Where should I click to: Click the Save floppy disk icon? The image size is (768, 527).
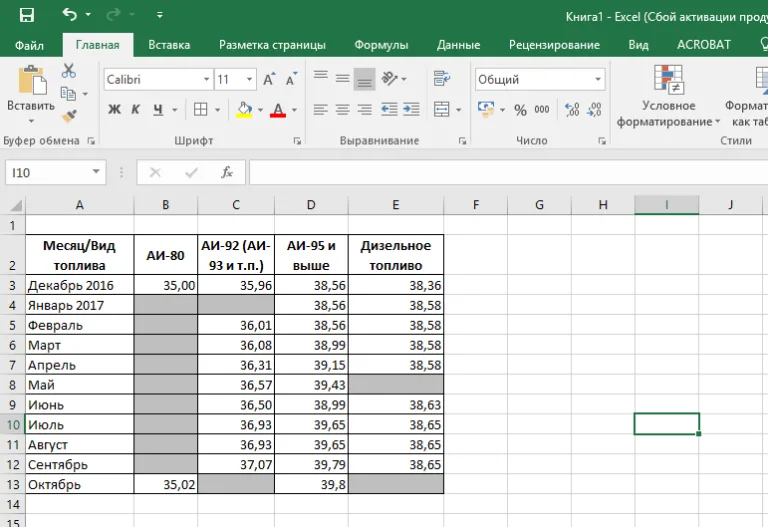click(x=26, y=15)
